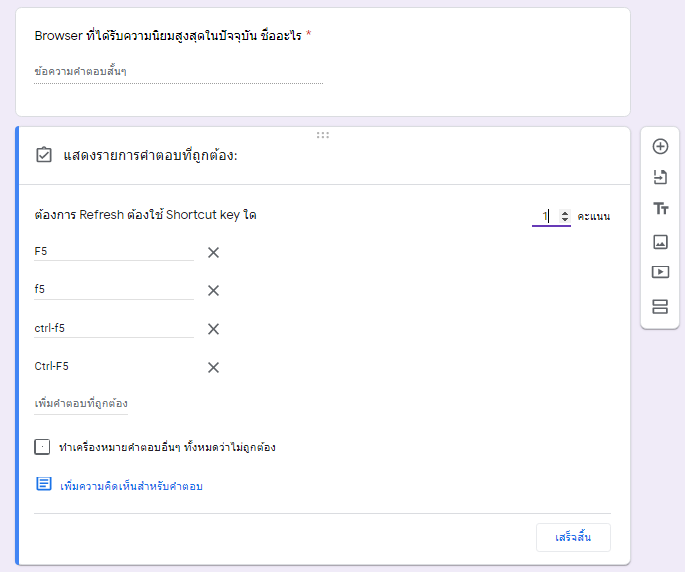Click the points value field
Image resolution: width=685 pixels, height=572 pixels.
(545, 216)
